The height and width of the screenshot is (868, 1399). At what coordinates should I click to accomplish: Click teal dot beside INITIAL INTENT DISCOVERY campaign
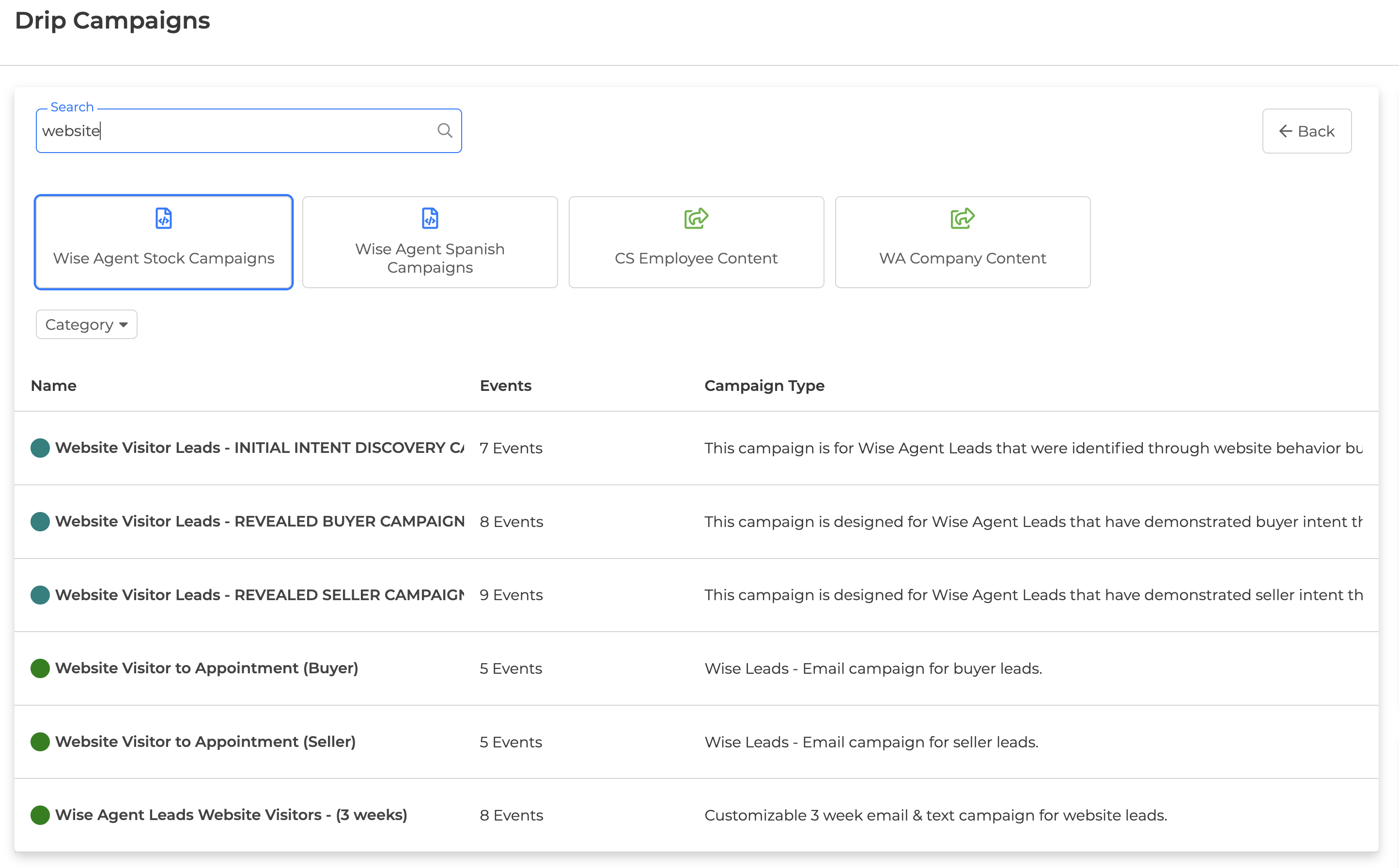click(x=40, y=448)
